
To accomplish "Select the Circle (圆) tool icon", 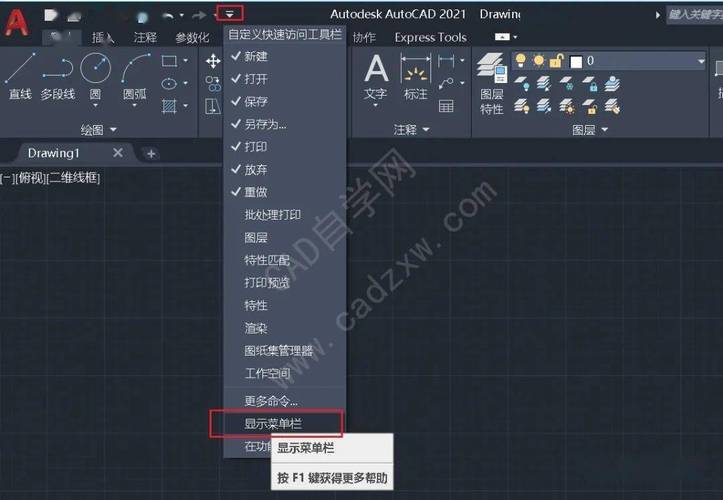I will click(x=95, y=68).
